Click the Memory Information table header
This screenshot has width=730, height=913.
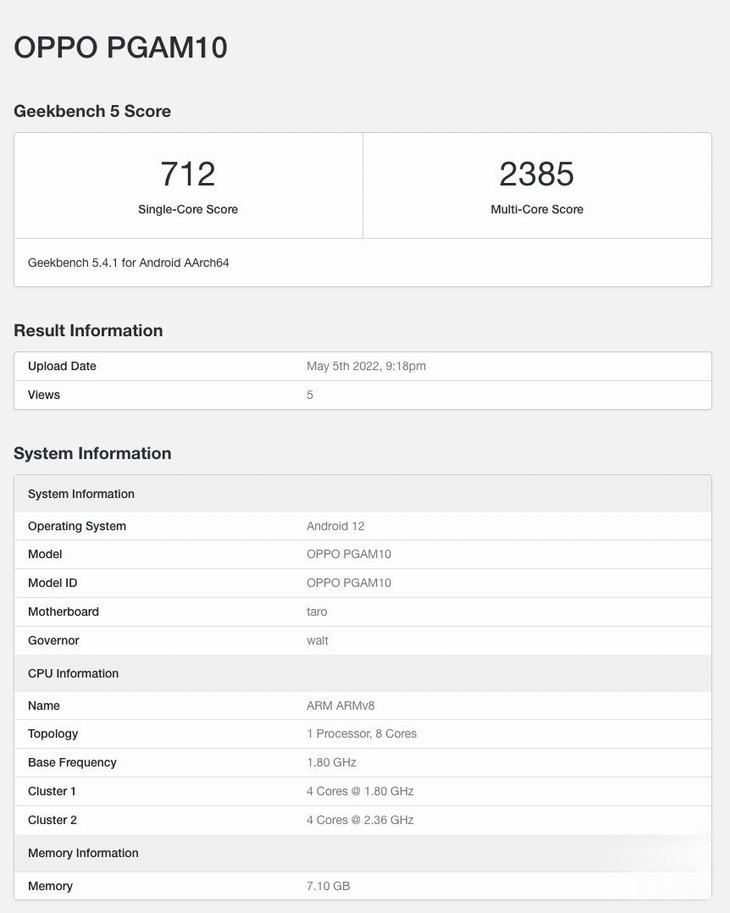pyautogui.click(x=363, y=853)
